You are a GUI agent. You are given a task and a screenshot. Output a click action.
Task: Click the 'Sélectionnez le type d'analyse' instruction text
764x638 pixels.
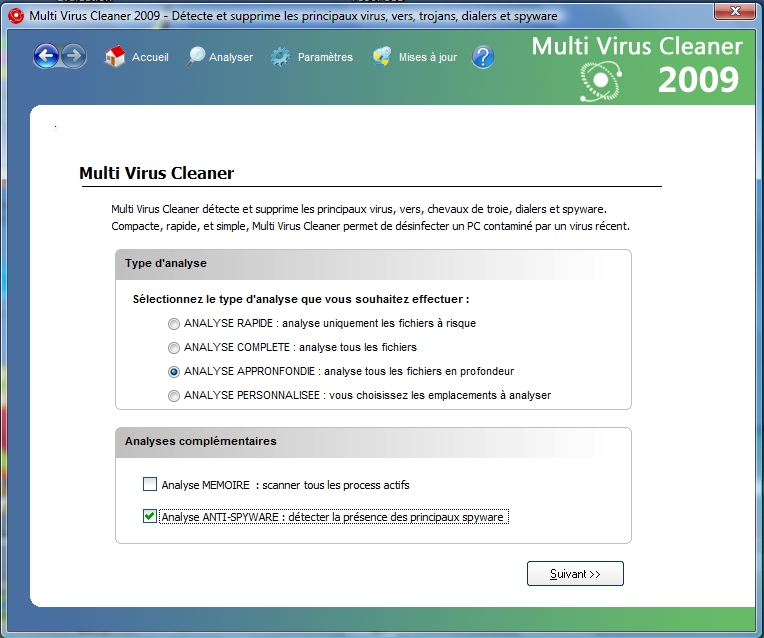point(301,299)
